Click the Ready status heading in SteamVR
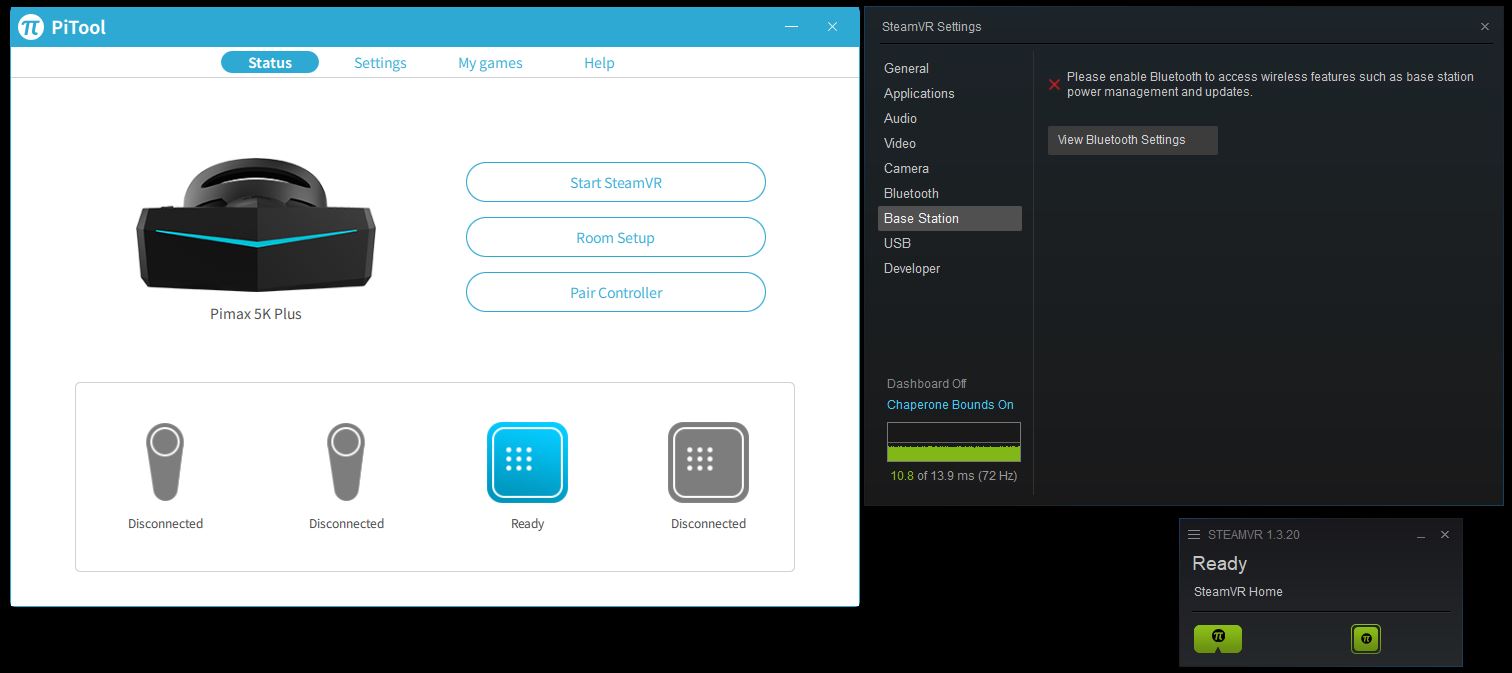 click(x=1220, y=564)
